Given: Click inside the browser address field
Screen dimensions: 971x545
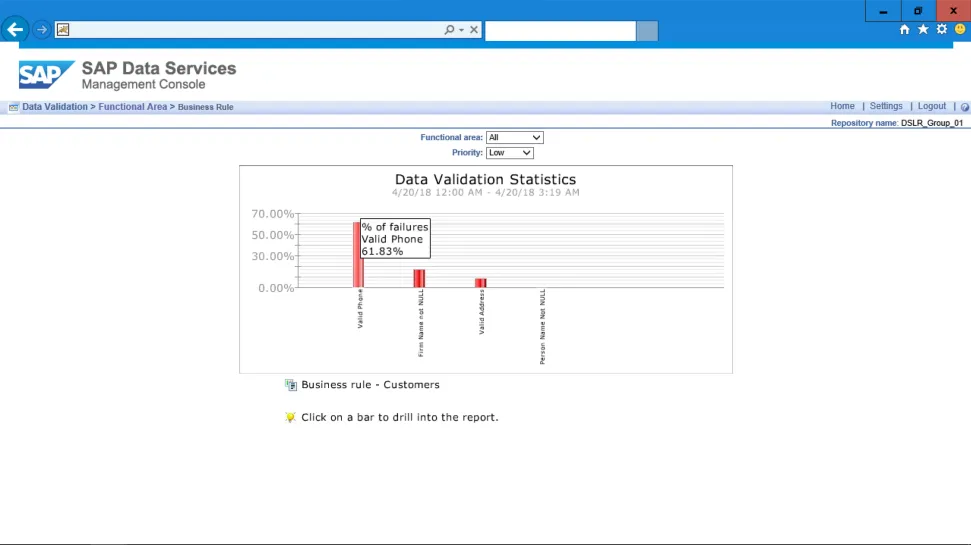Looking at the screenshot, I should click(250, 30).
